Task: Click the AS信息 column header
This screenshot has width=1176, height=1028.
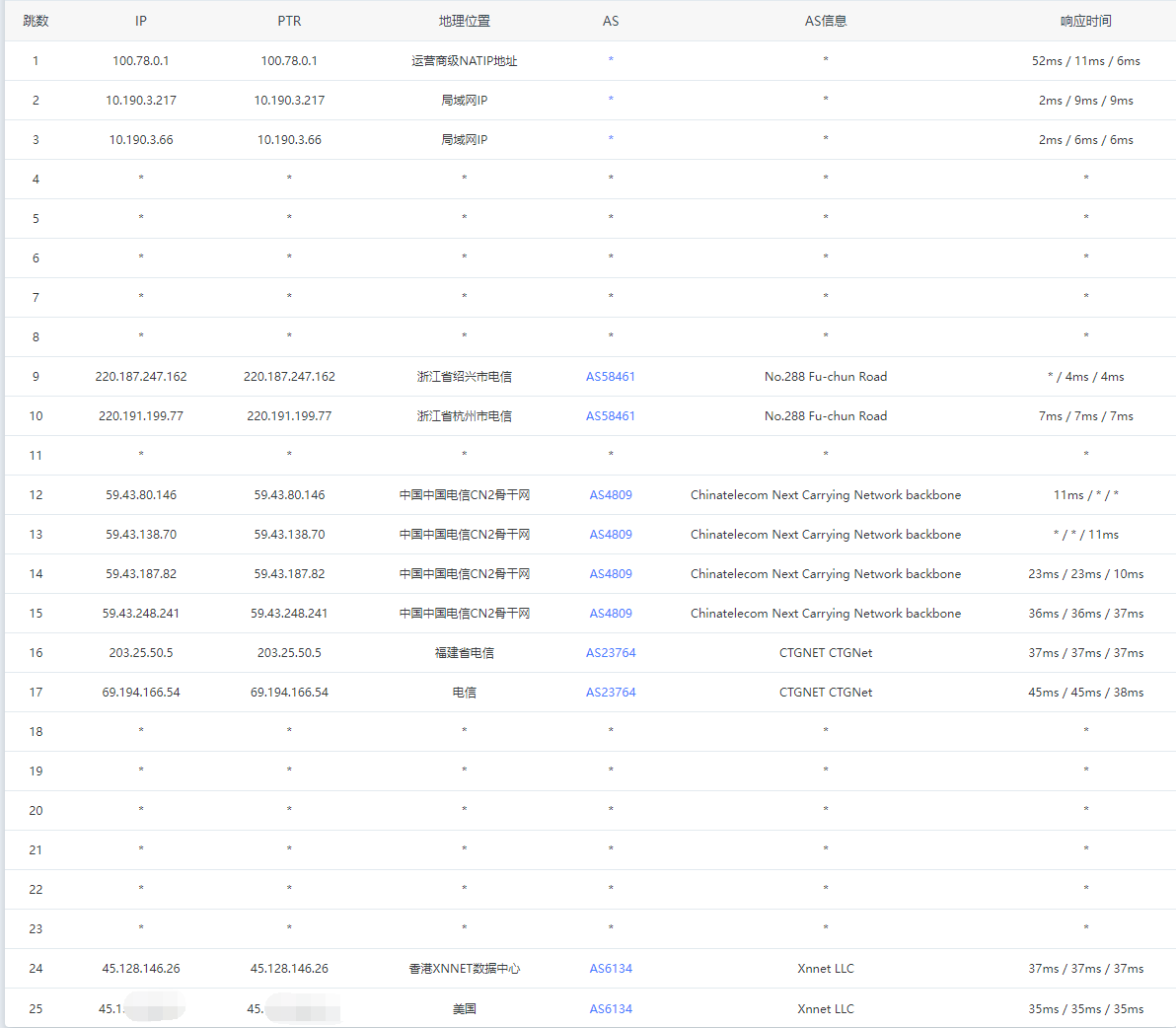Action: click(825, 21)
